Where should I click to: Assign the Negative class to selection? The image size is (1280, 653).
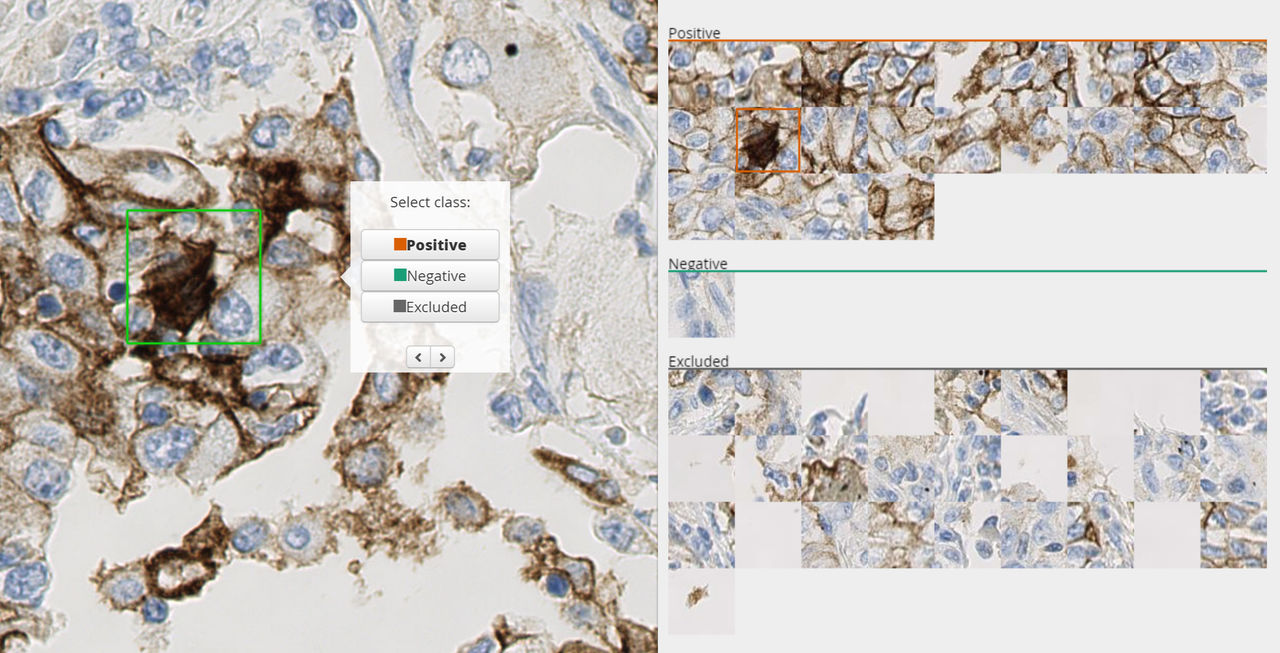click(x=430, y=276)
